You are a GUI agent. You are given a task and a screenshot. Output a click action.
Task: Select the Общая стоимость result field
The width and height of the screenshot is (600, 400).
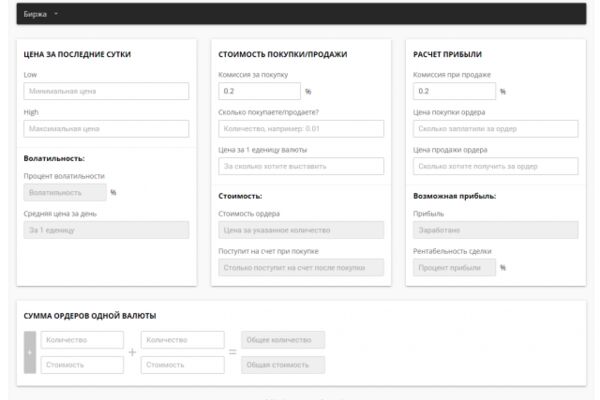point(283,365)
